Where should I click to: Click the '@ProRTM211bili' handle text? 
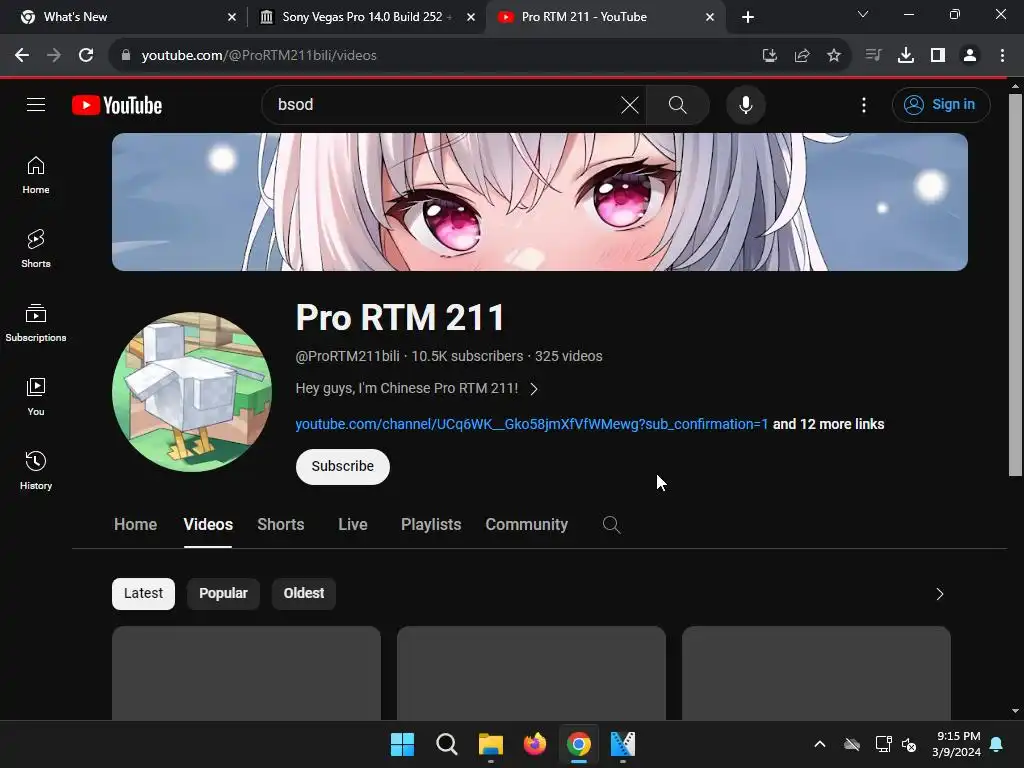click(347, 356)
